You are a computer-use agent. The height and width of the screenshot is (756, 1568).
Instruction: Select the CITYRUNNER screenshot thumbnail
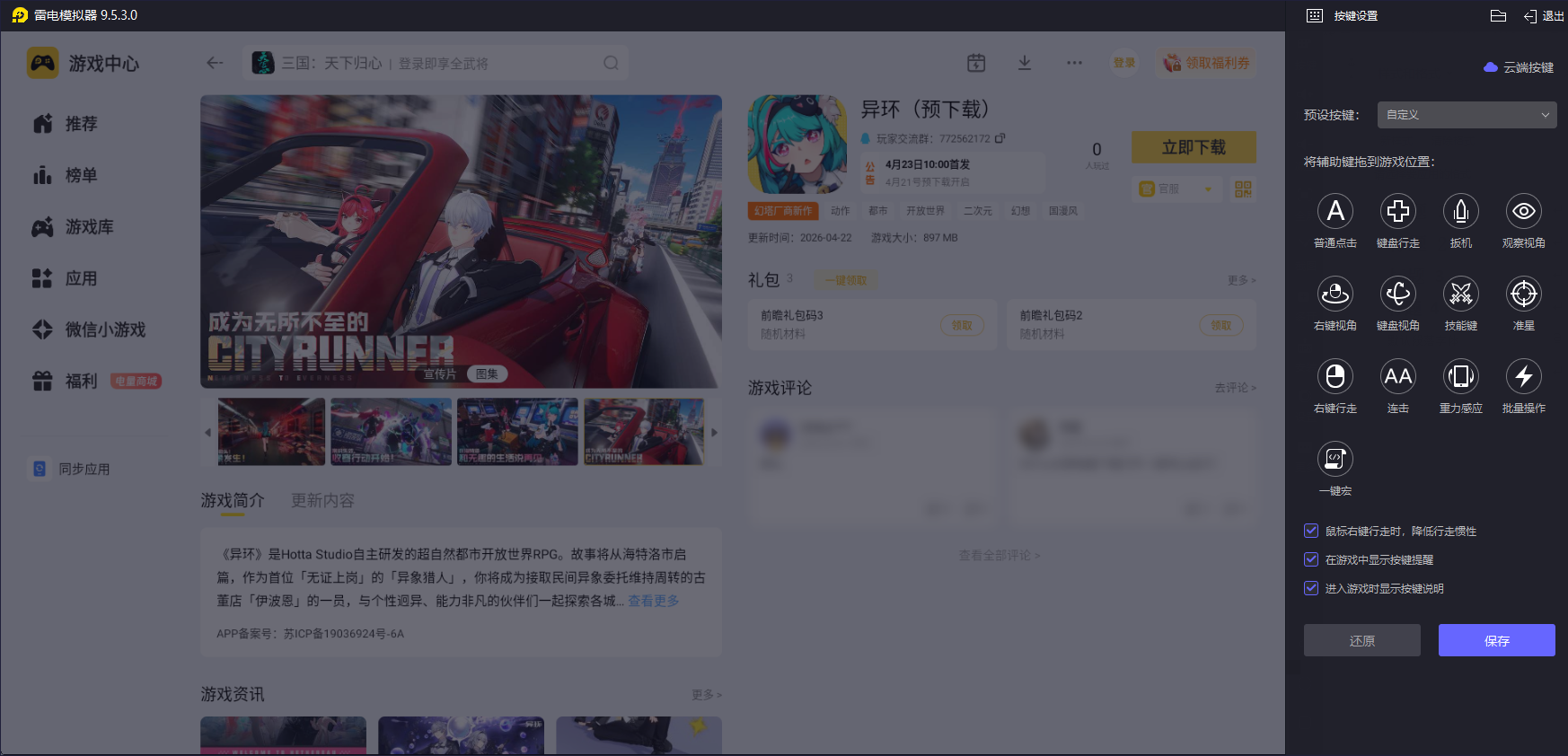[644, 432]
